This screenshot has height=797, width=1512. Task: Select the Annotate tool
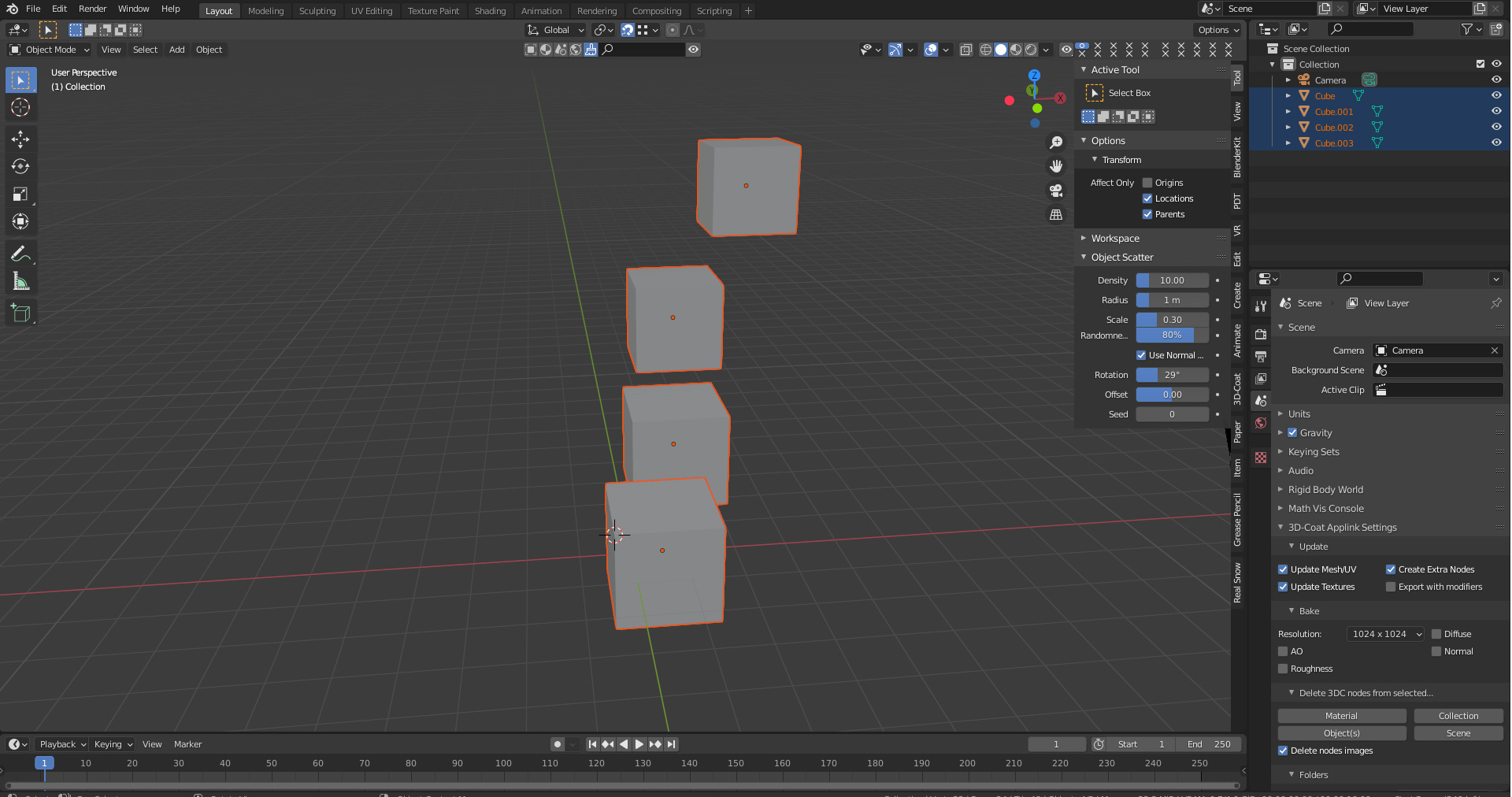pyautogui.click(x=20, y=254)
